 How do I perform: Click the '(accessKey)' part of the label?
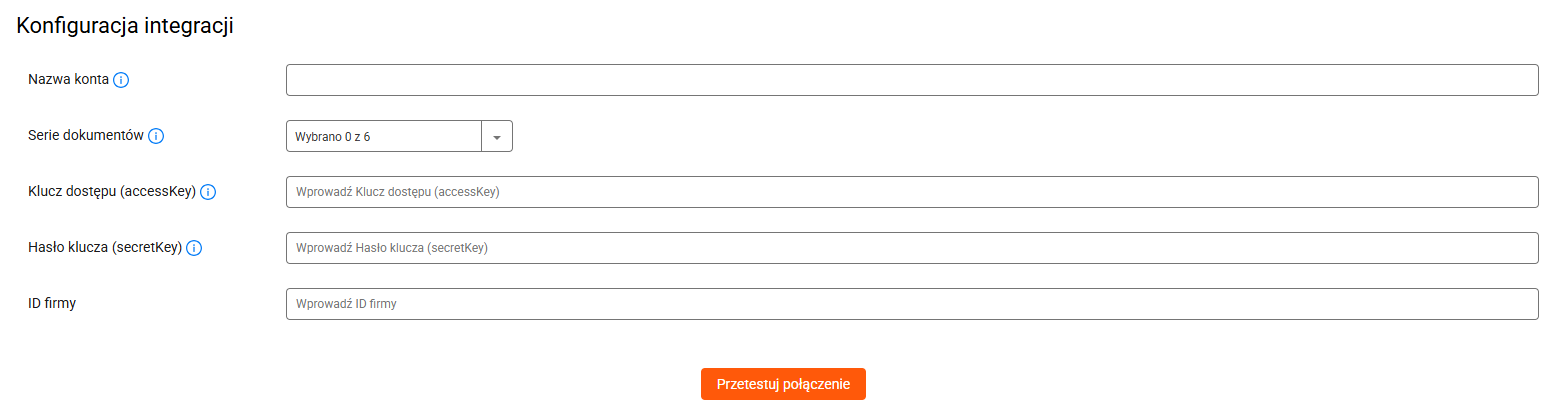tap(158, 192)
